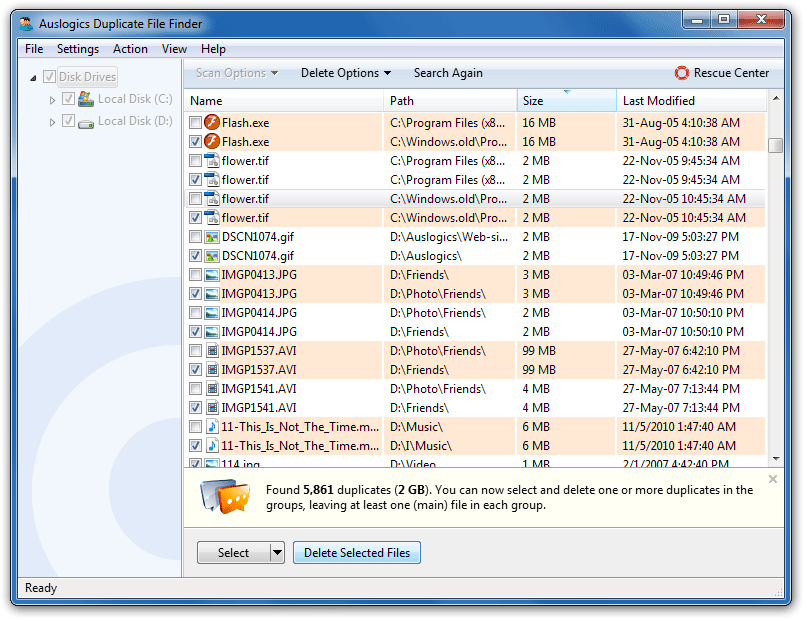Expand the Local Disk (C:) node
This screenshot has height=619, width=804.
(52, 100)
